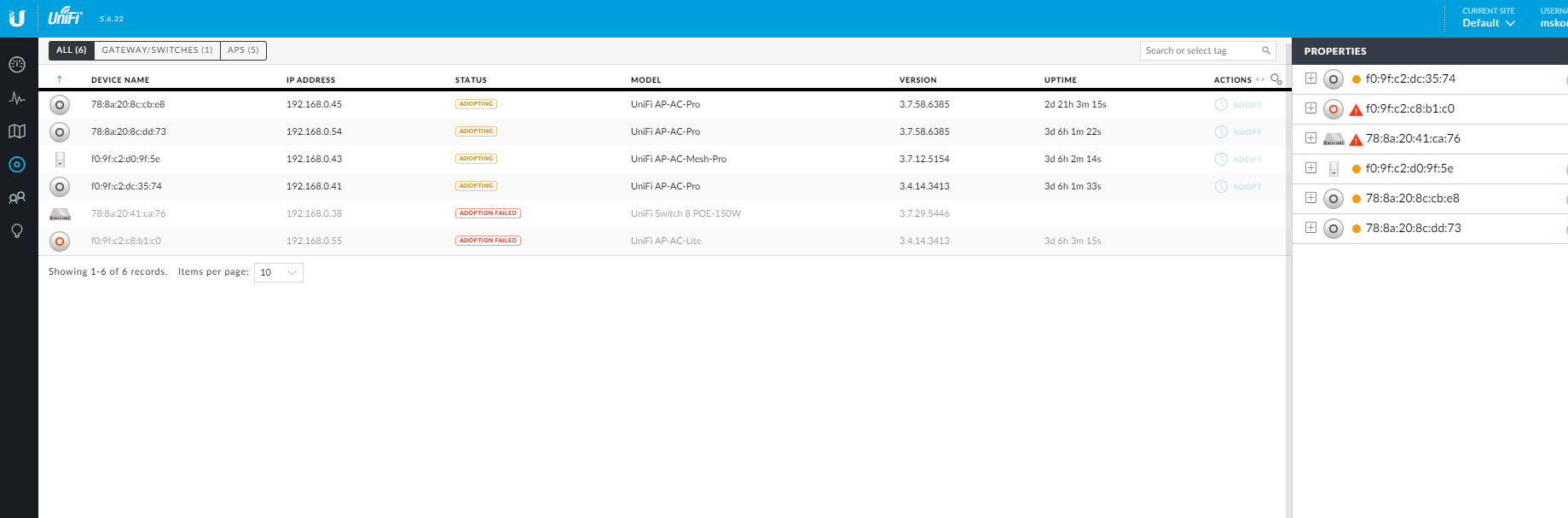
Task: Click the search magnifier icon in tag field
Action: click(1266, 50)
